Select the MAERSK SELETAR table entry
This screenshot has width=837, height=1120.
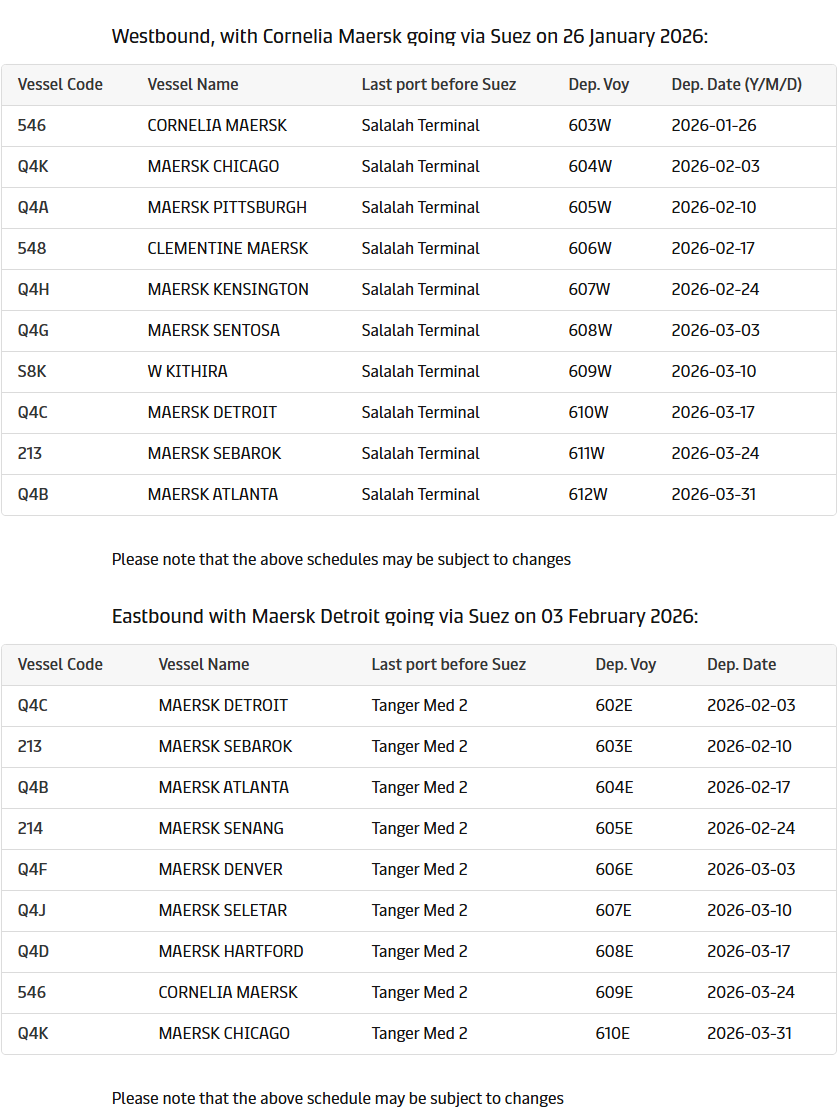223,910
